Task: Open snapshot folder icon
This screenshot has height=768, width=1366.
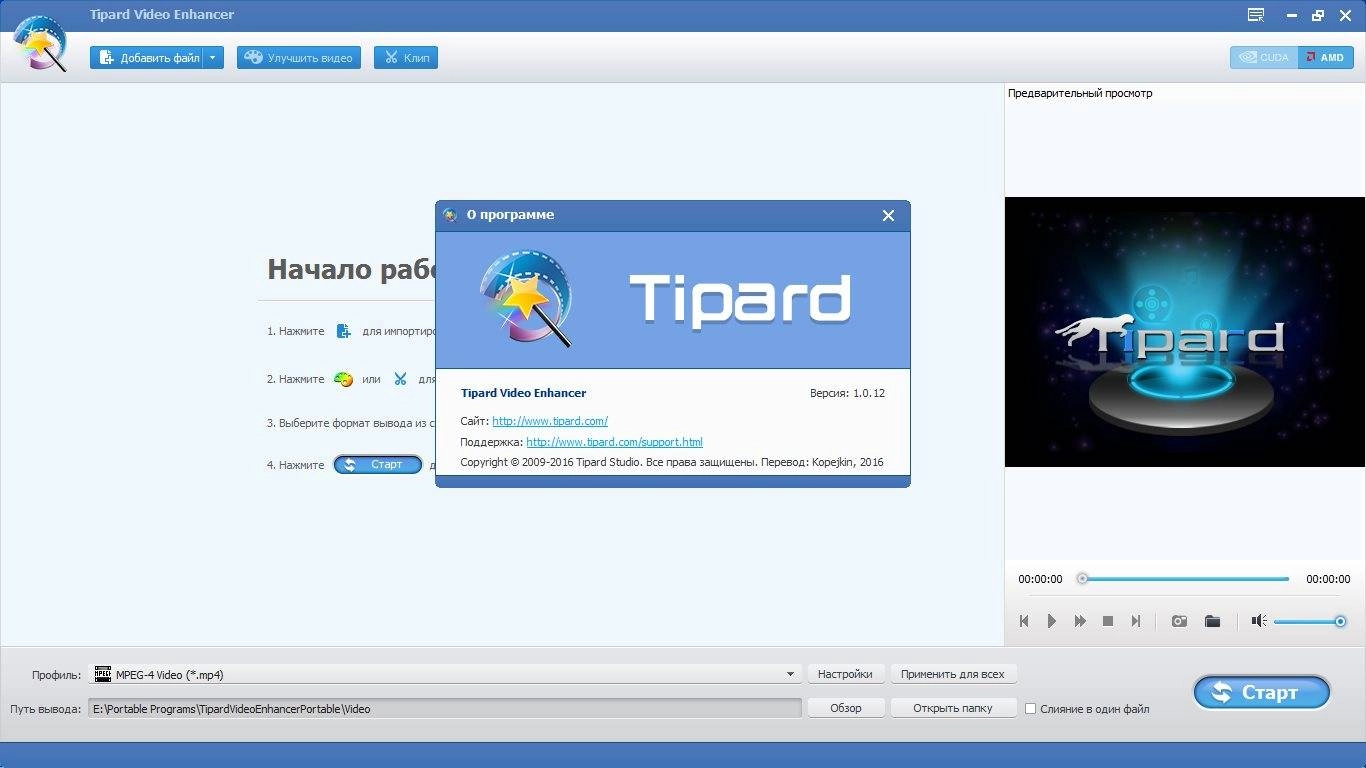Action: point(1213,621)
